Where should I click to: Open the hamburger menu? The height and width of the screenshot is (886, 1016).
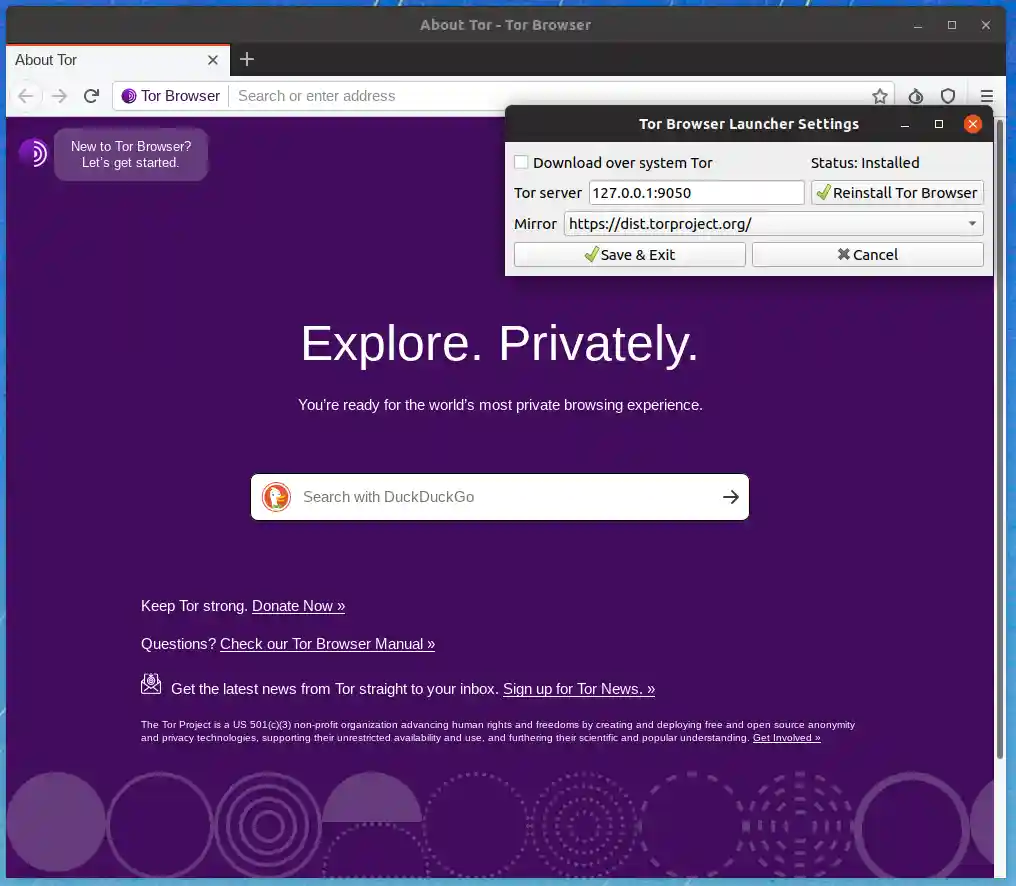[x=987, y=96]
